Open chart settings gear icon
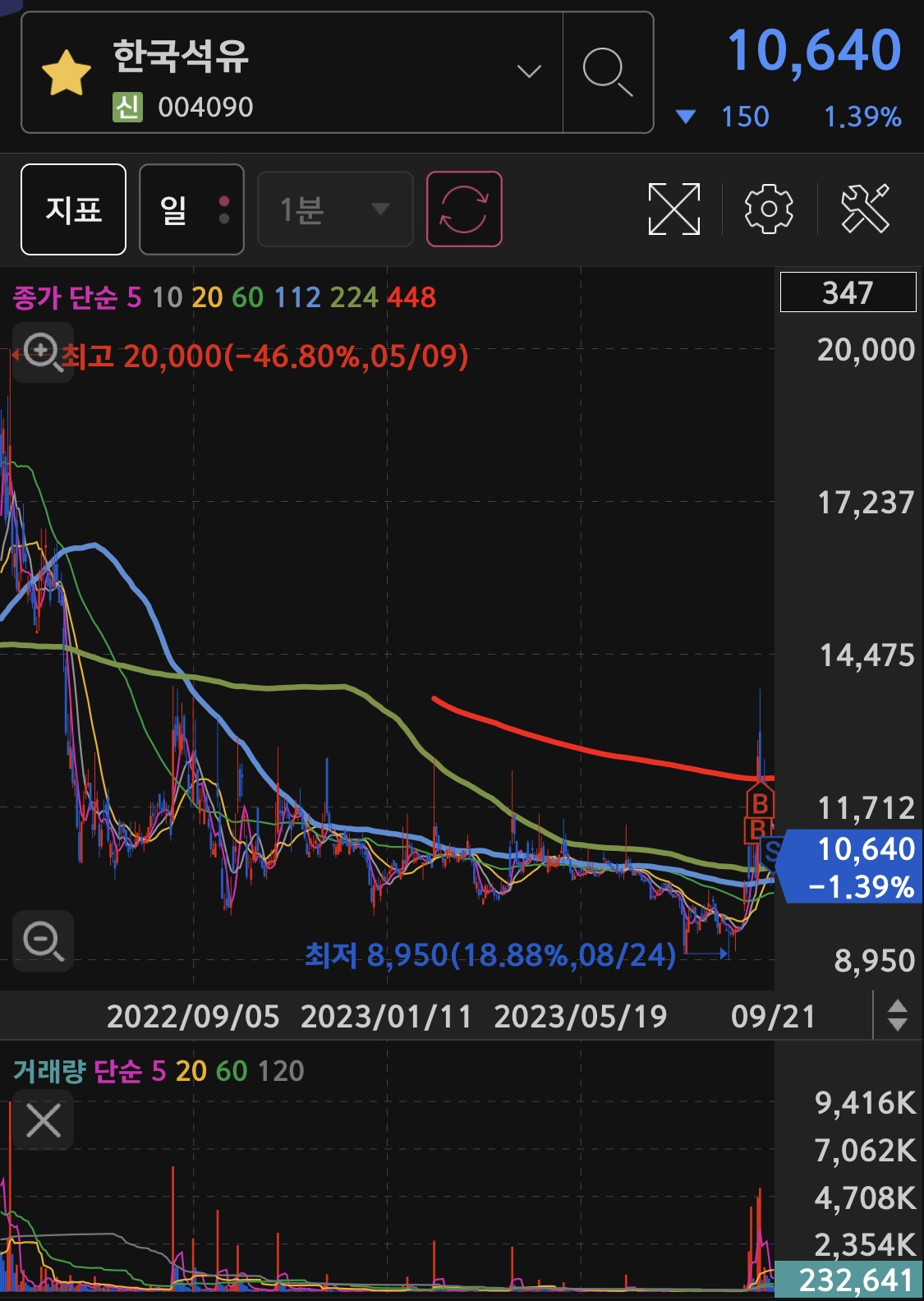The width and height of the screenshot is (924, 1301). [x=769, y=209]
